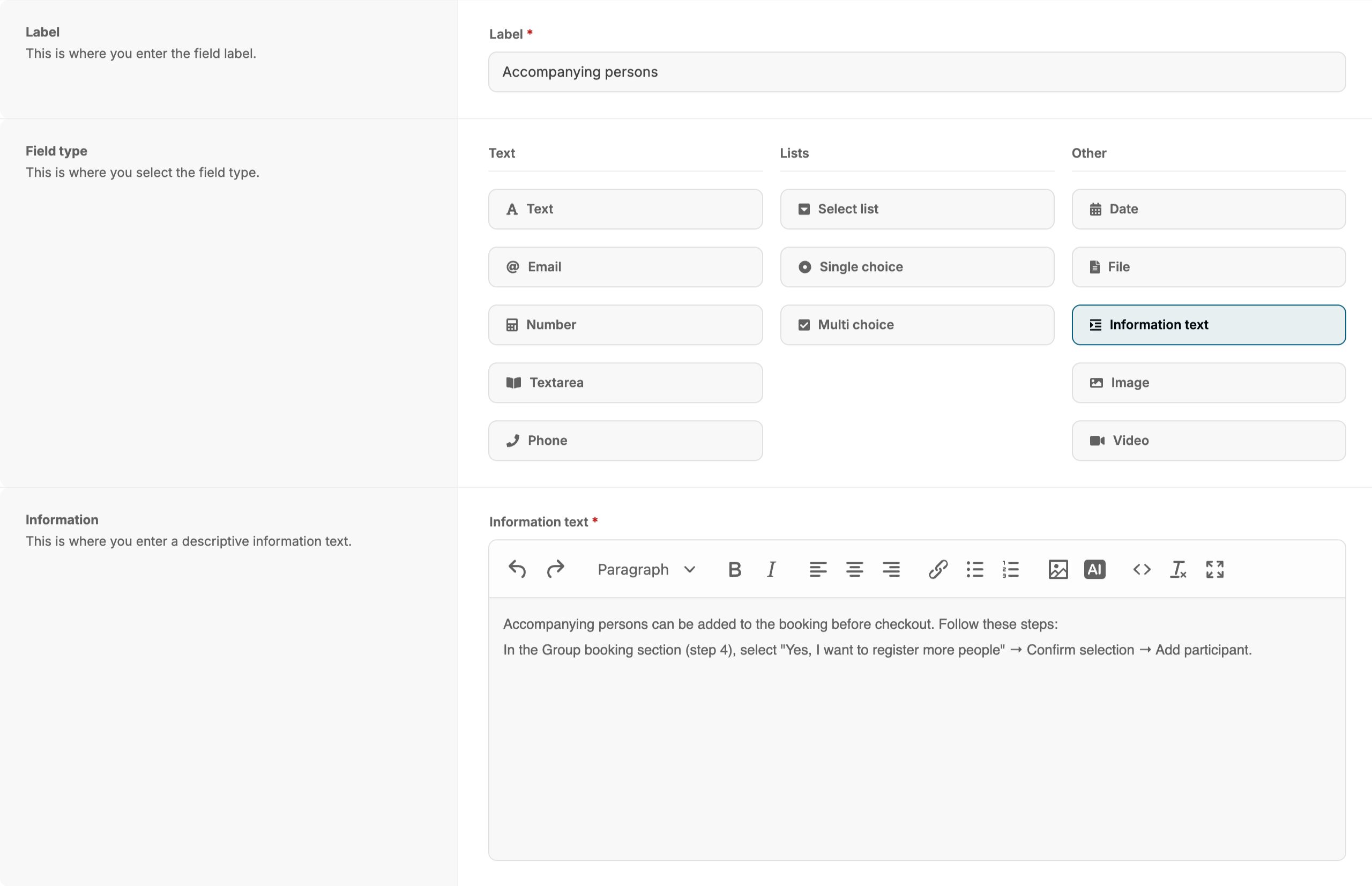Click inside the information text editor body
1372x886 pixels.
(916, 748)
